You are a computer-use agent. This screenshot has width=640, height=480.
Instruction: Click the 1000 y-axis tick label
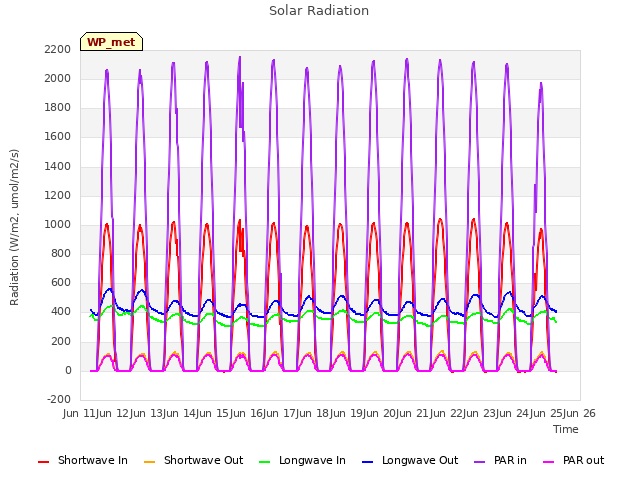(x=58, y=224)
